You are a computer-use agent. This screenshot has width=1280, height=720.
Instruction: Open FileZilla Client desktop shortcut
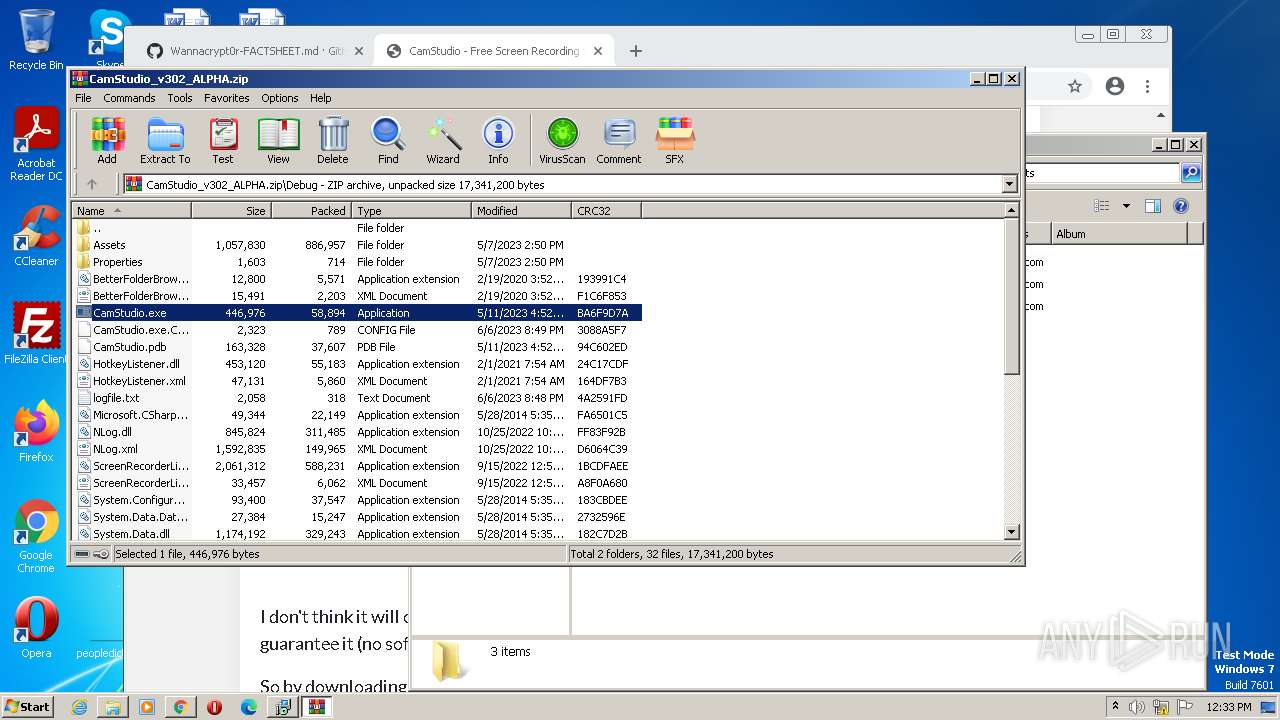click(x=36, y=334)
